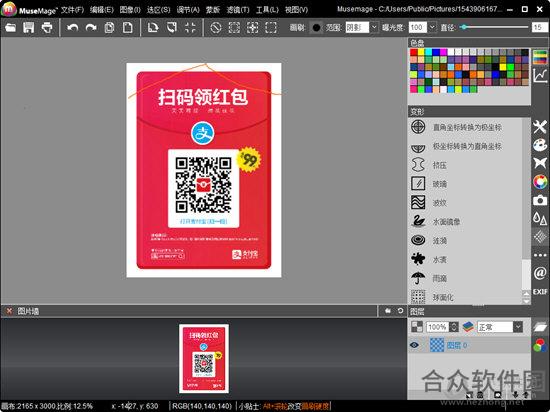Click the fit-to-screen arrows icon
550x412 pixels.
coord(190,27)
